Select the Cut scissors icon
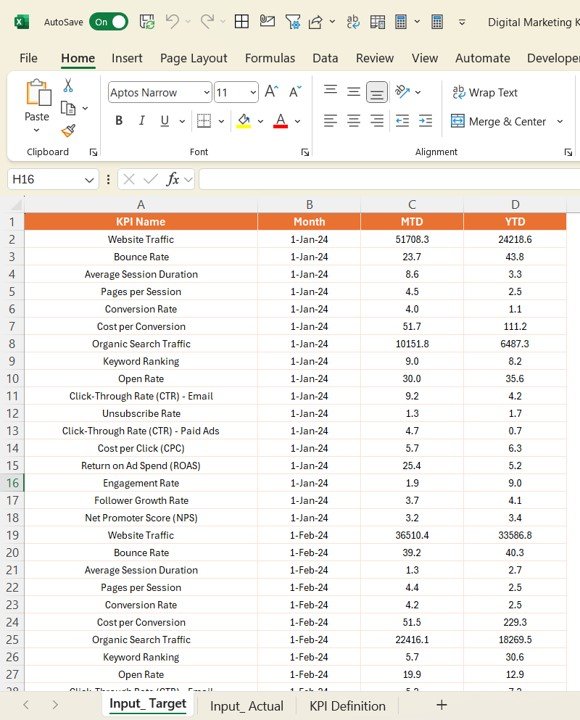The image size is (580, 720). pyautogui.click(x=68, y=85)
